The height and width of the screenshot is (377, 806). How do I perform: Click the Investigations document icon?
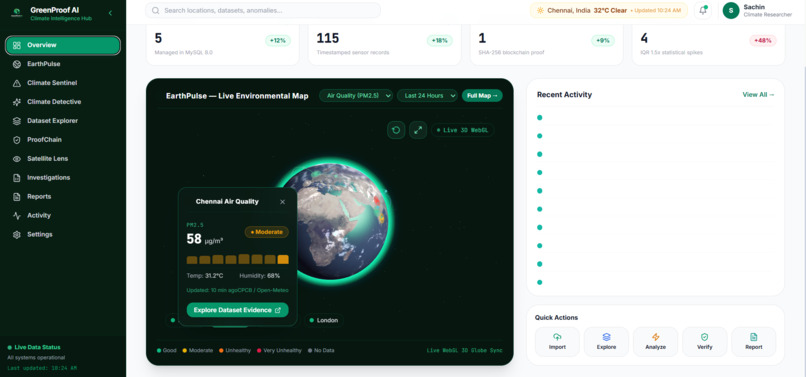pos(17,178)
